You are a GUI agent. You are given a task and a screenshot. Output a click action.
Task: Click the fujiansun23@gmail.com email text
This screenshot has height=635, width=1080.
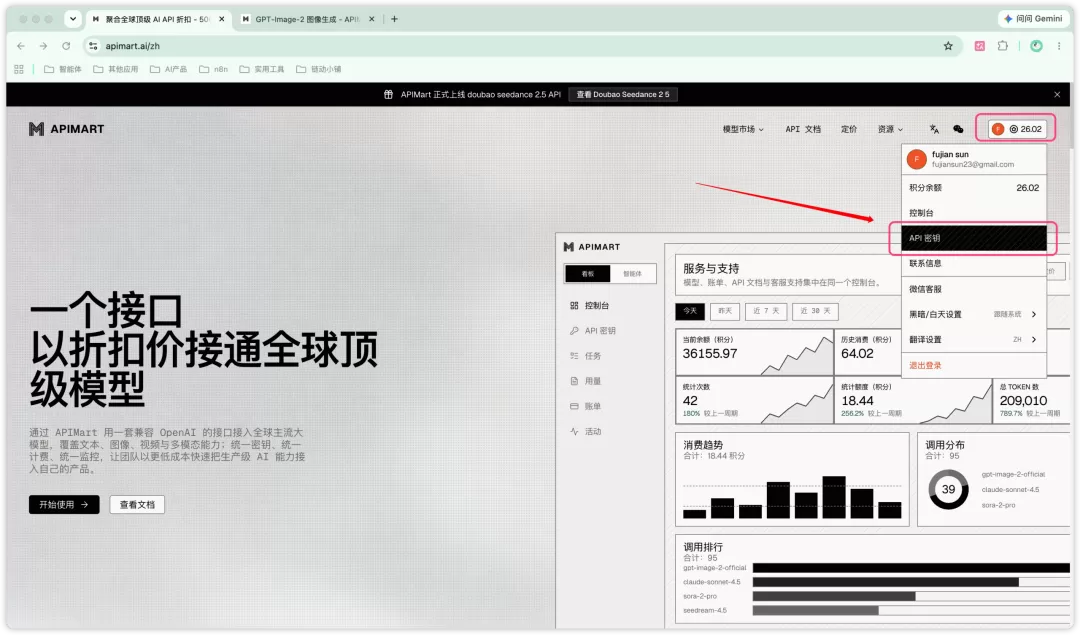973,165
